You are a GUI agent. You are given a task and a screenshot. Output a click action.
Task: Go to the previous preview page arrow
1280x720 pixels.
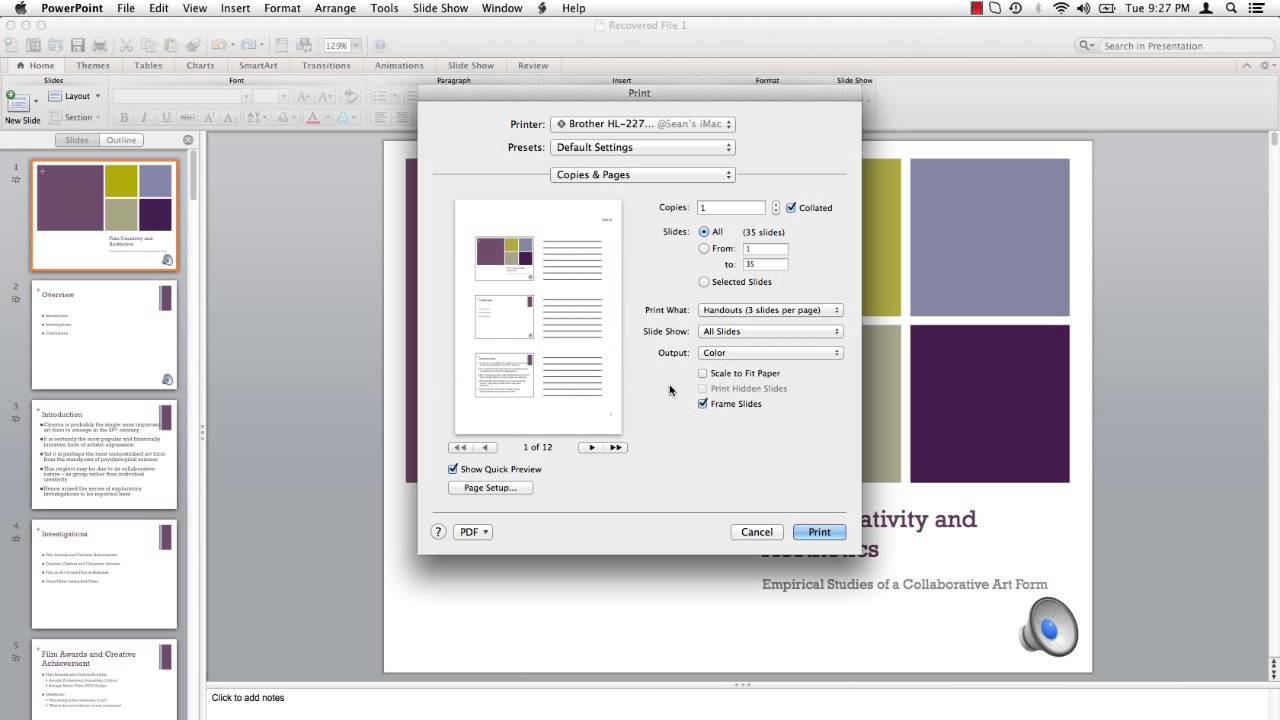click(485, 448)
